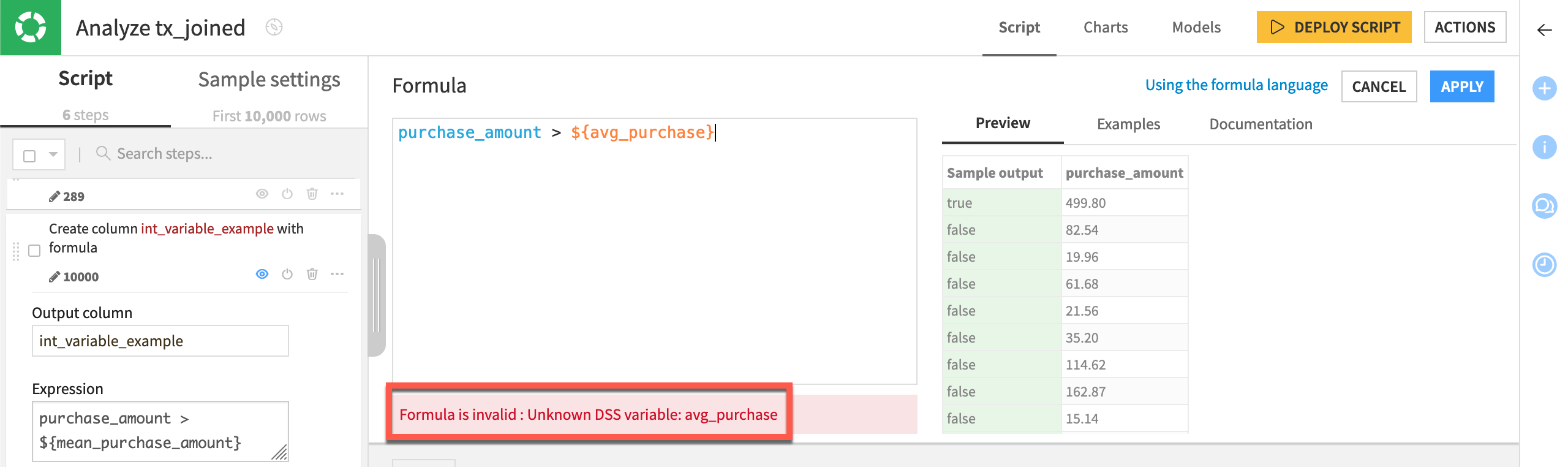Click the pencil icon next to 289
This screenshot has height=467, width=1568.
55,197
